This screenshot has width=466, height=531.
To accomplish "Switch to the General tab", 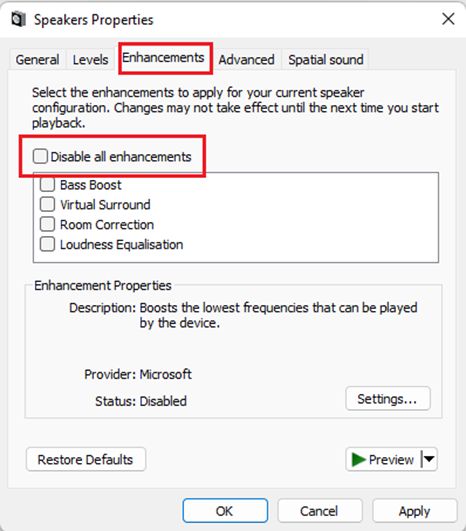I will 37,60.
